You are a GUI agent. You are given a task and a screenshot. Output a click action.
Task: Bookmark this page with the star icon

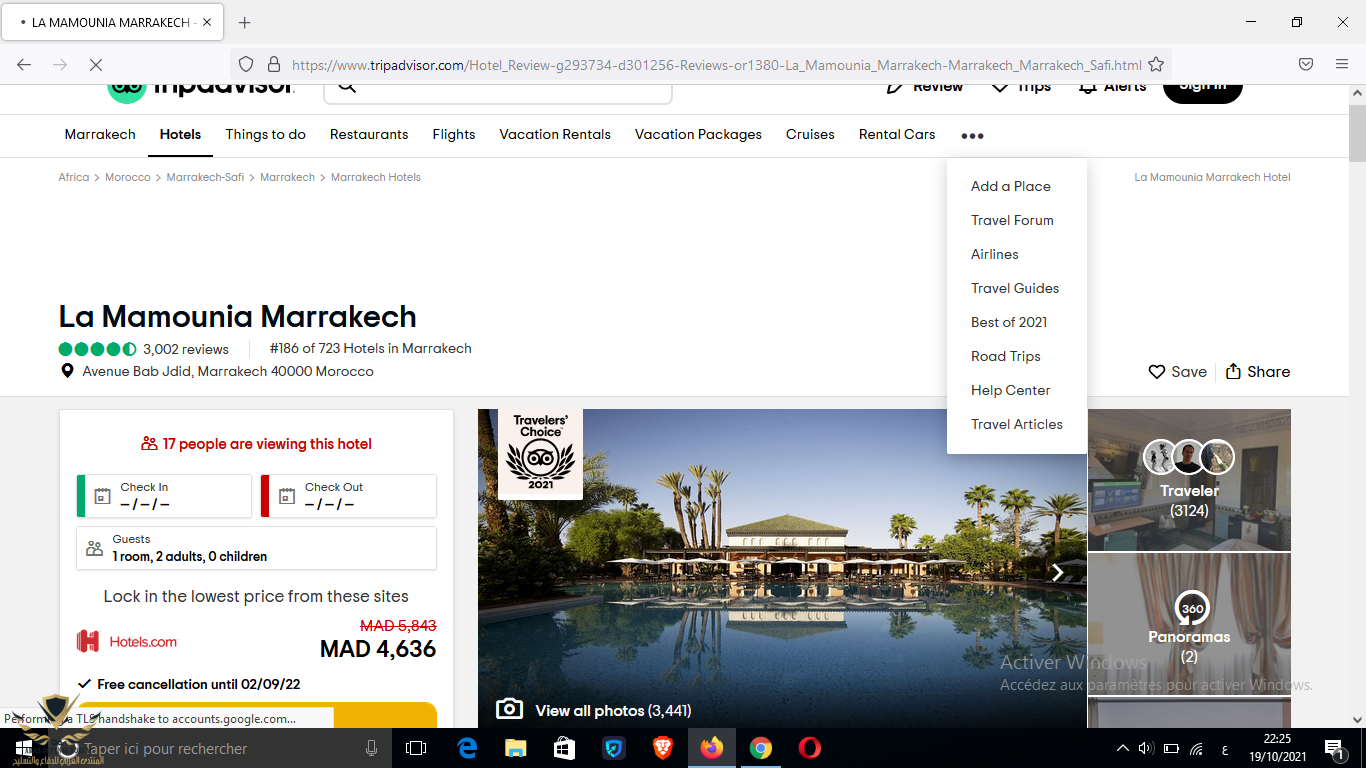1156,64
